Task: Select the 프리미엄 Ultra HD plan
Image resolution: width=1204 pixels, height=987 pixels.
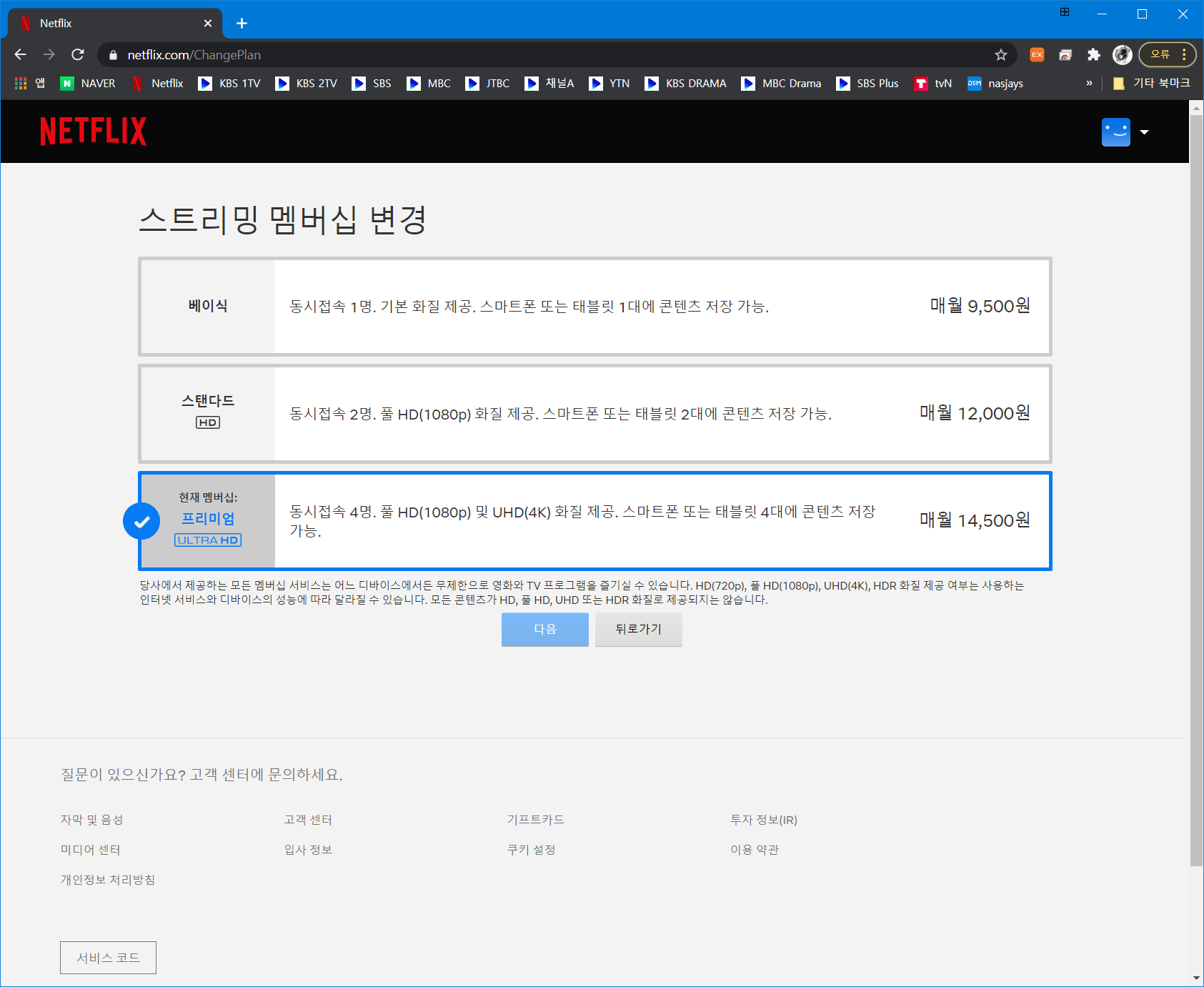Action: [594, 520]
